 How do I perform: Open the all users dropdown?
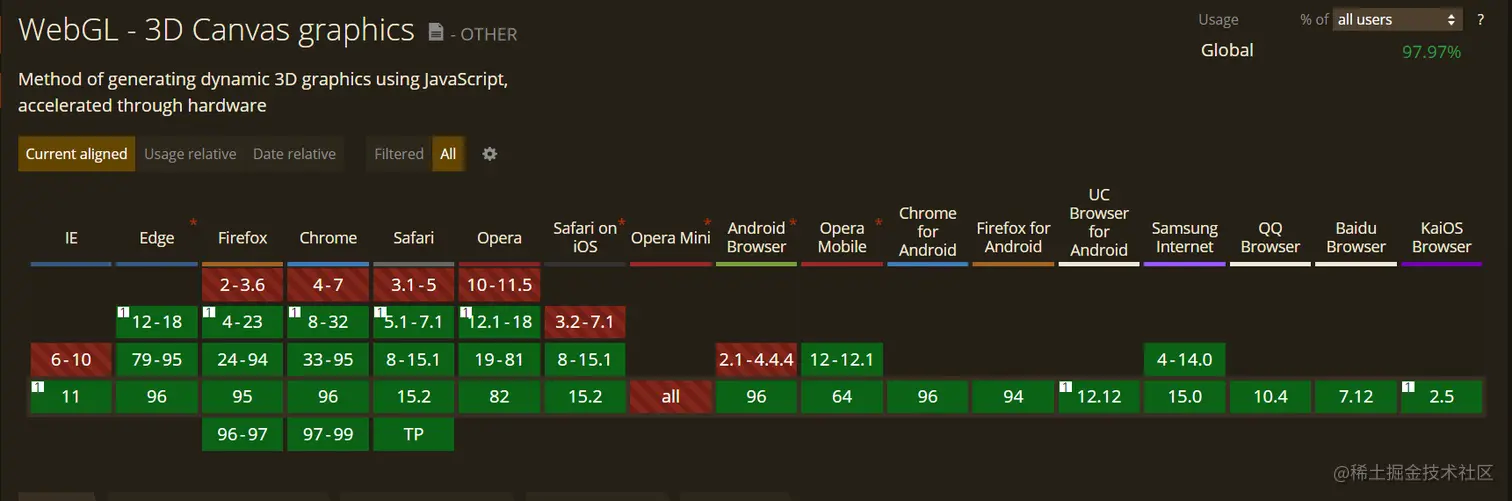[x=1398, y=19]
